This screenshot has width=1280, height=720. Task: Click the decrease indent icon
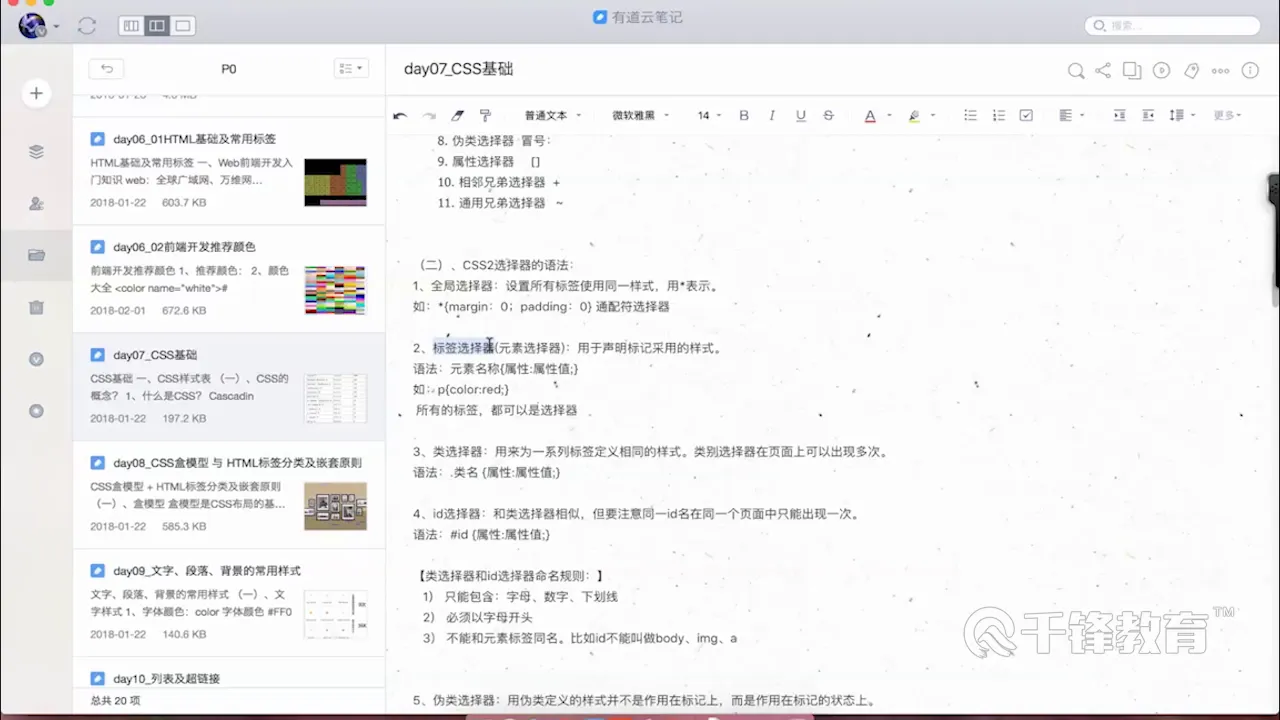1148,116
